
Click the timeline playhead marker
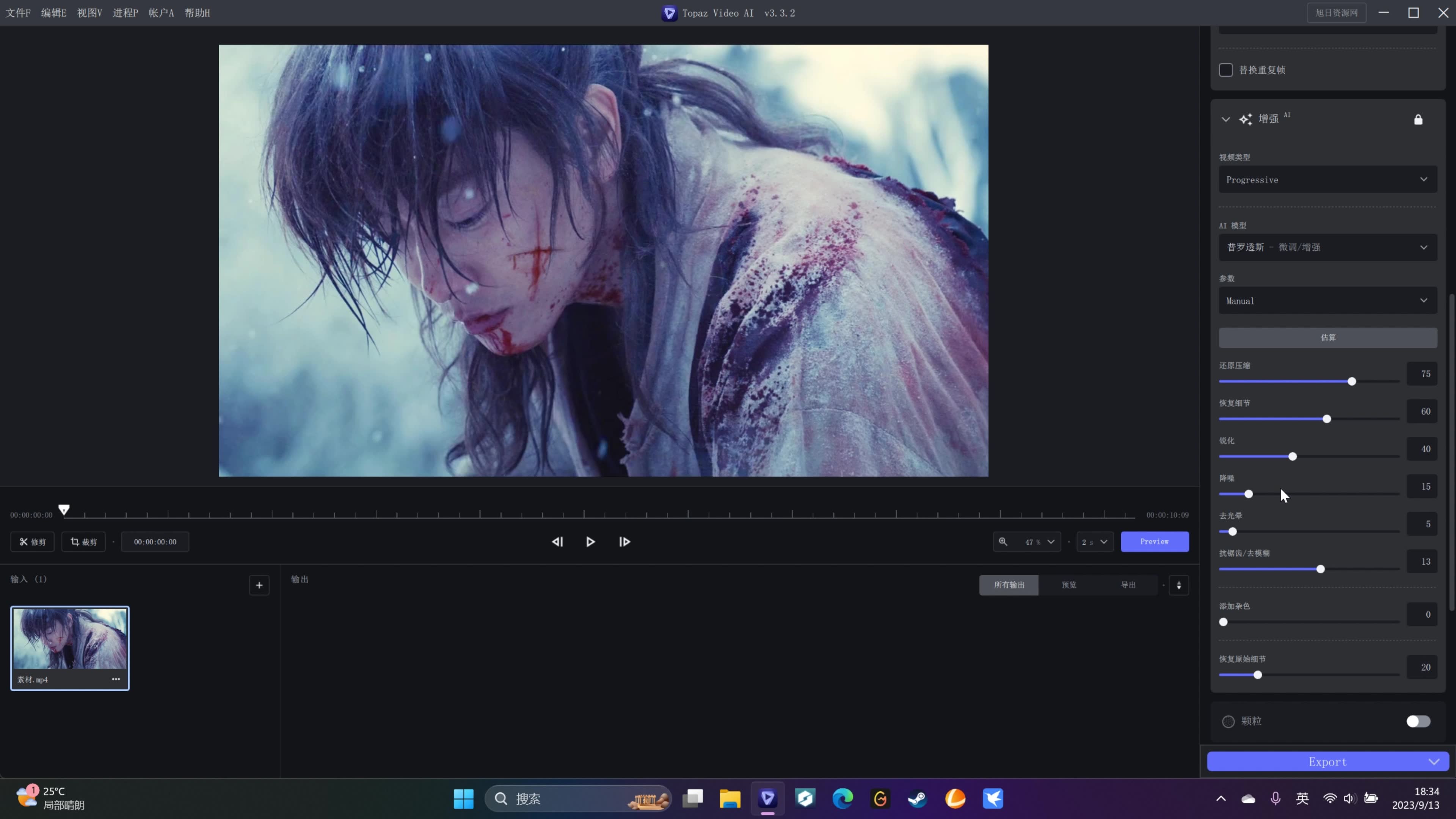pyautogui.click(x=64, y=510)
